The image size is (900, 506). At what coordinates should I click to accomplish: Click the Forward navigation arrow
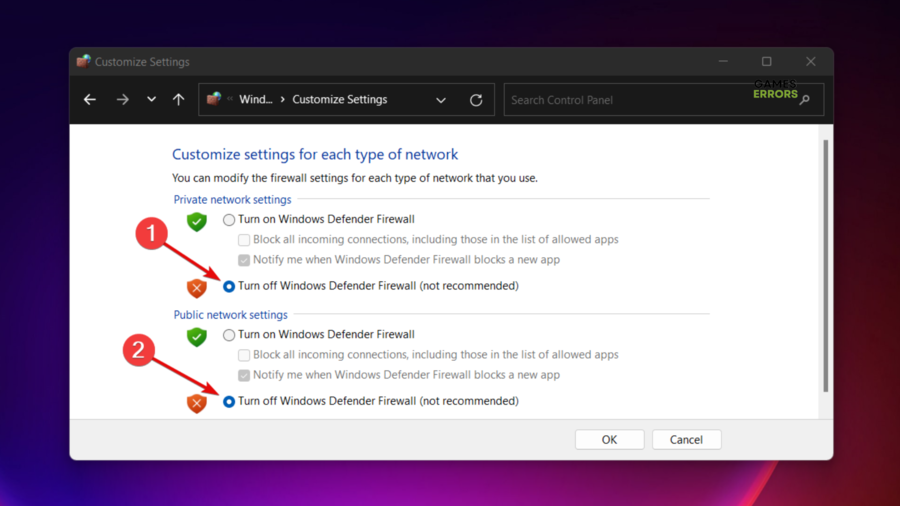[x=122, y=100]
